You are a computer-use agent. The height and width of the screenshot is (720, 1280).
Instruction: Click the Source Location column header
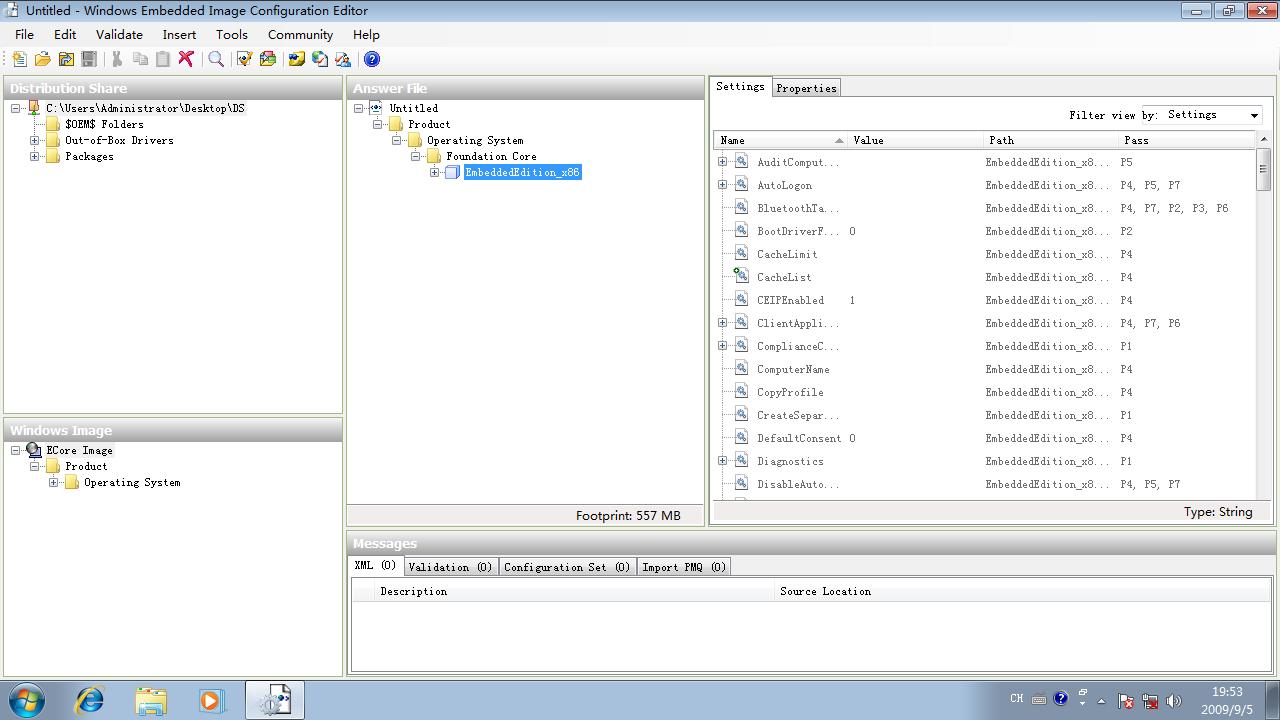coord(1023,591)
